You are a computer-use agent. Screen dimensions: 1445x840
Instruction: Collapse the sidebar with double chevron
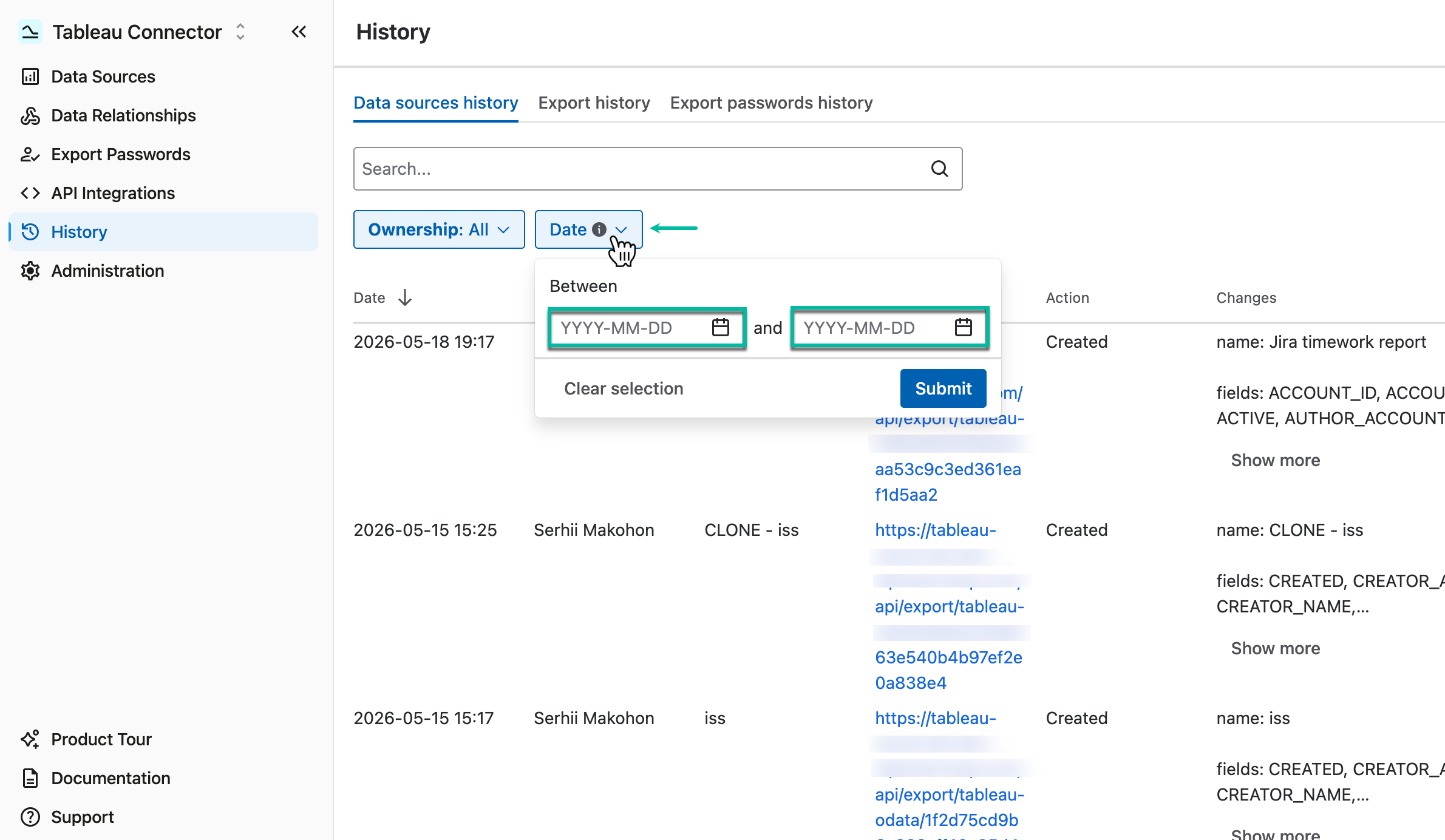pyautogui.click(x=299, y=32)
